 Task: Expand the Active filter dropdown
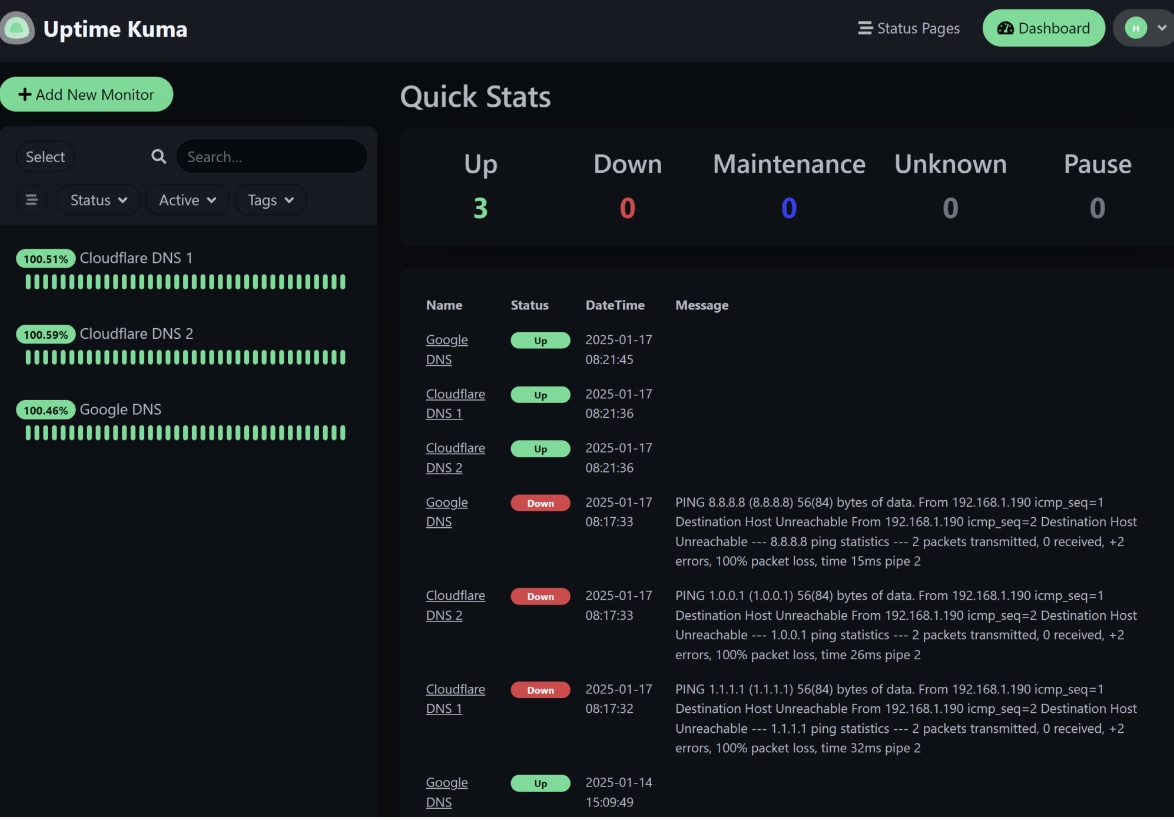[x=187, y=200]
